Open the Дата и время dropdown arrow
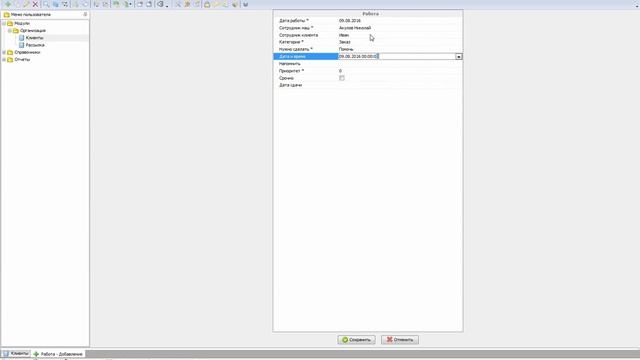640x360 pixels. (x=459, y=57)
